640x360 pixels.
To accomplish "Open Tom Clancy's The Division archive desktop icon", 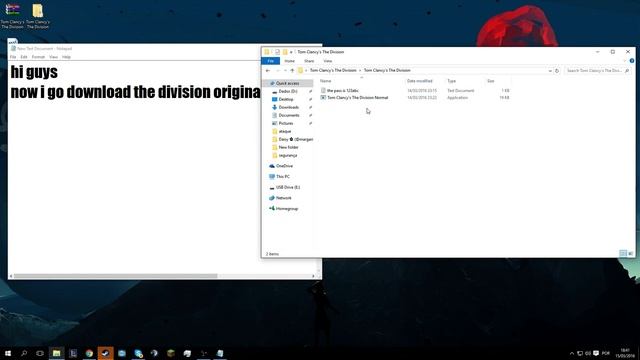I will 12,16.
